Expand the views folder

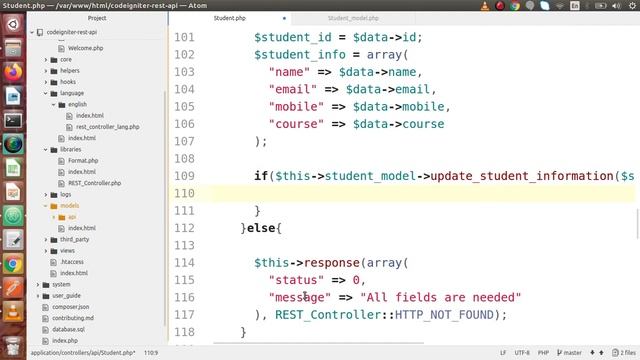tap(46, 251)
